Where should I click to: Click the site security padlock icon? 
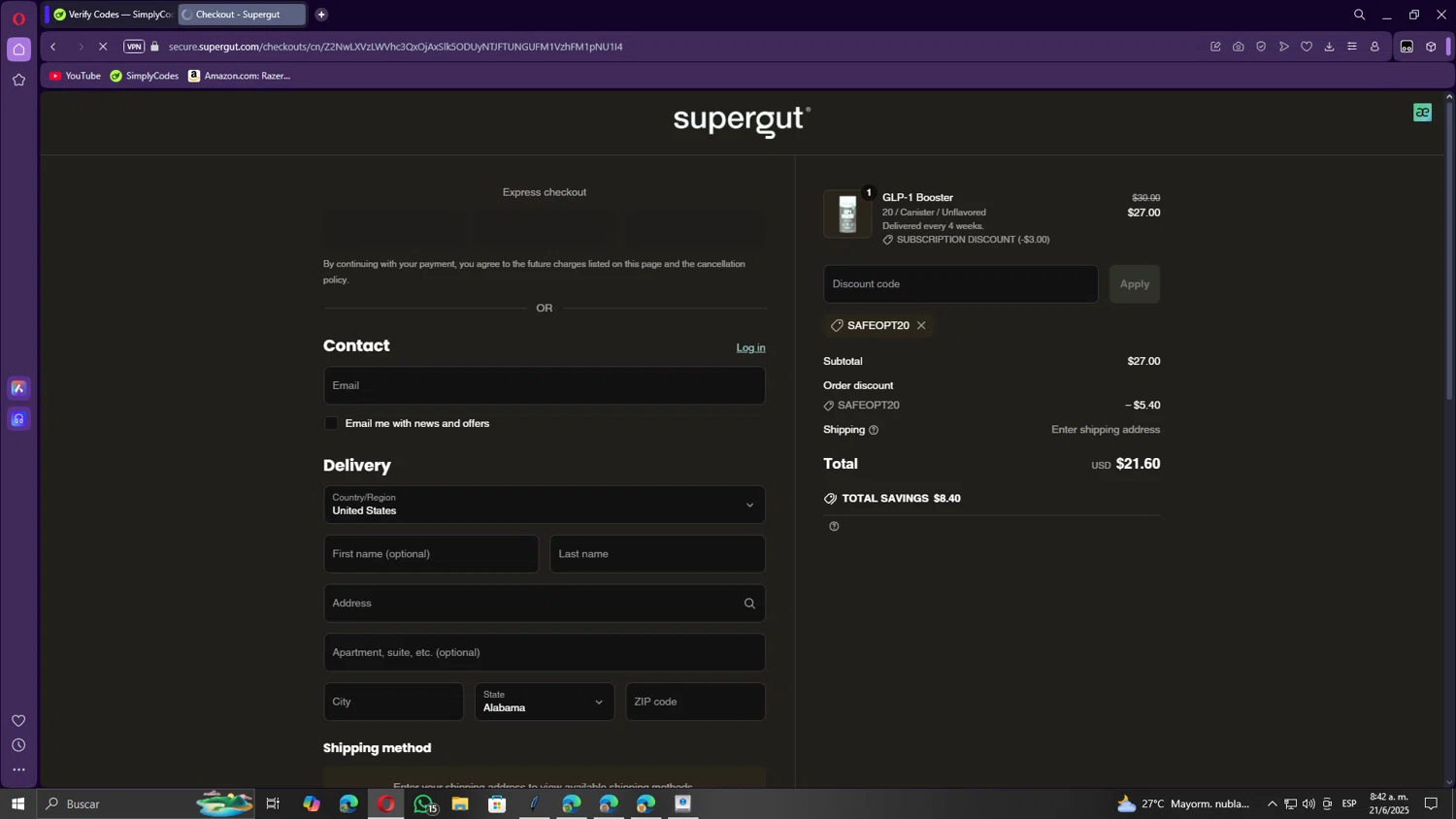coord(155,47)
